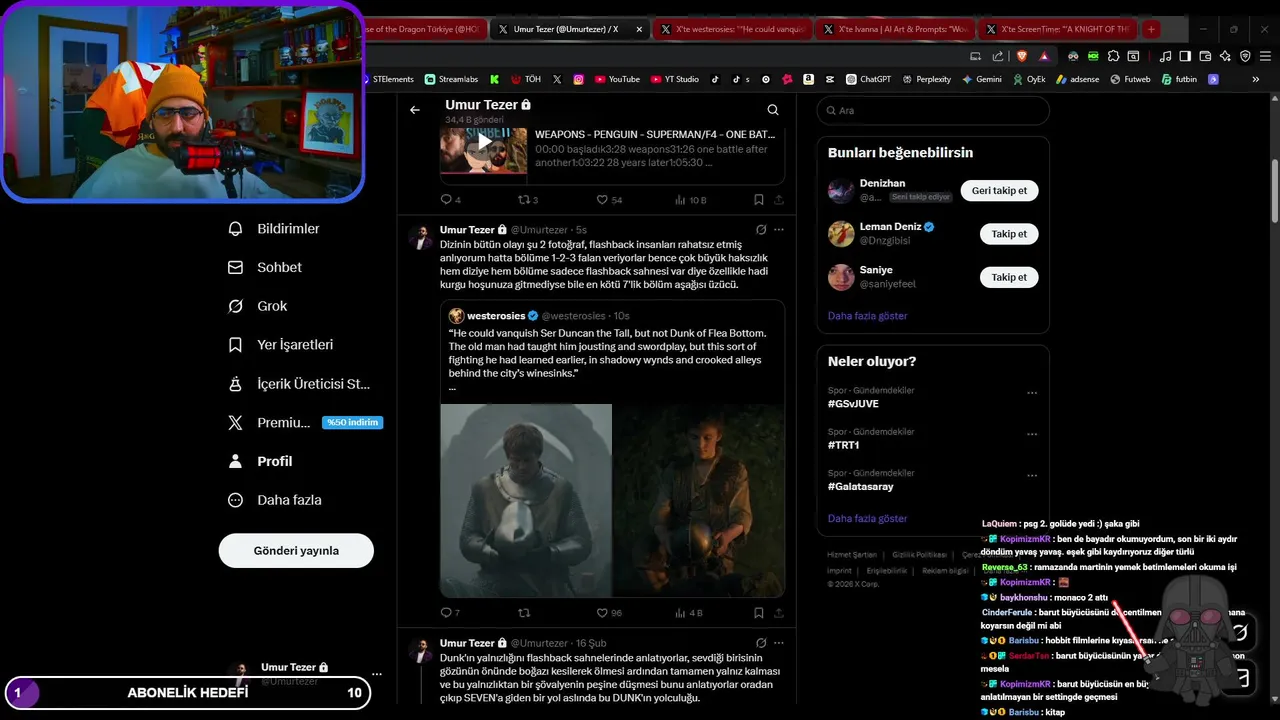Open Grok in the sidebar
This screenshot has width=1280, height=720.
click(258, 306)
